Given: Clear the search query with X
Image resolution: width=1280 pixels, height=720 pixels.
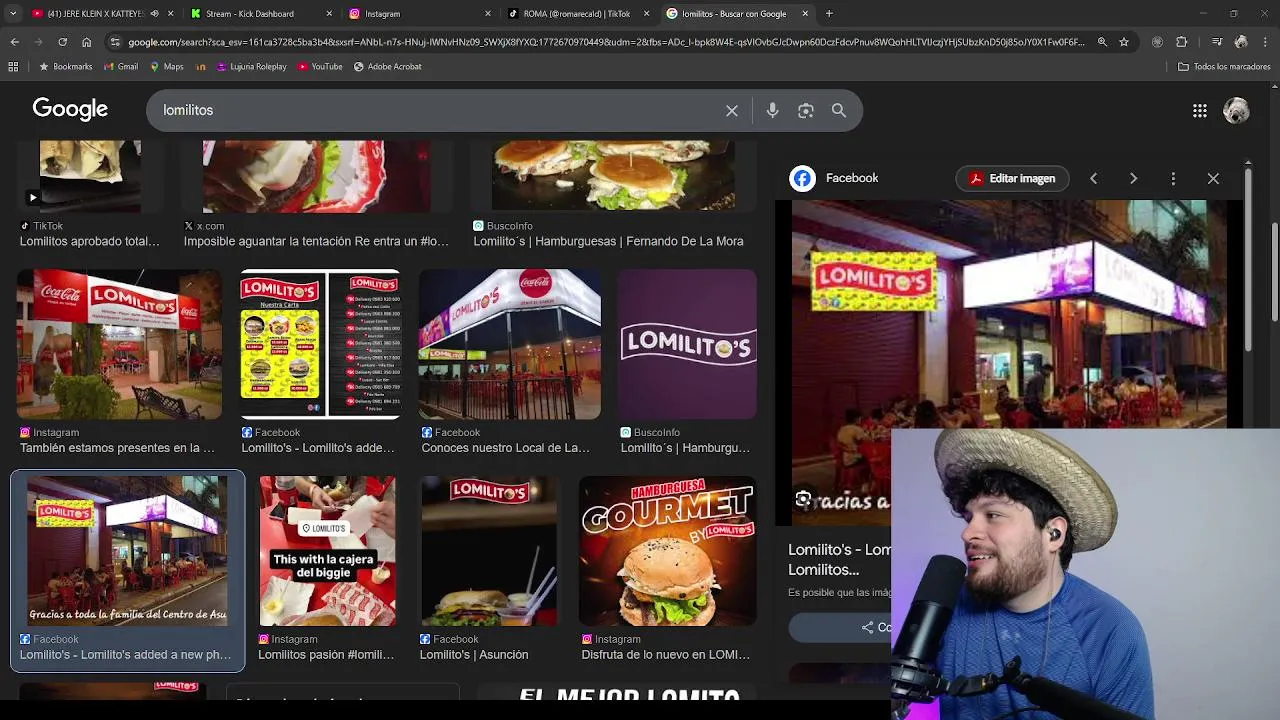Looking at the screenshot, I should click(x=732, y=111).
